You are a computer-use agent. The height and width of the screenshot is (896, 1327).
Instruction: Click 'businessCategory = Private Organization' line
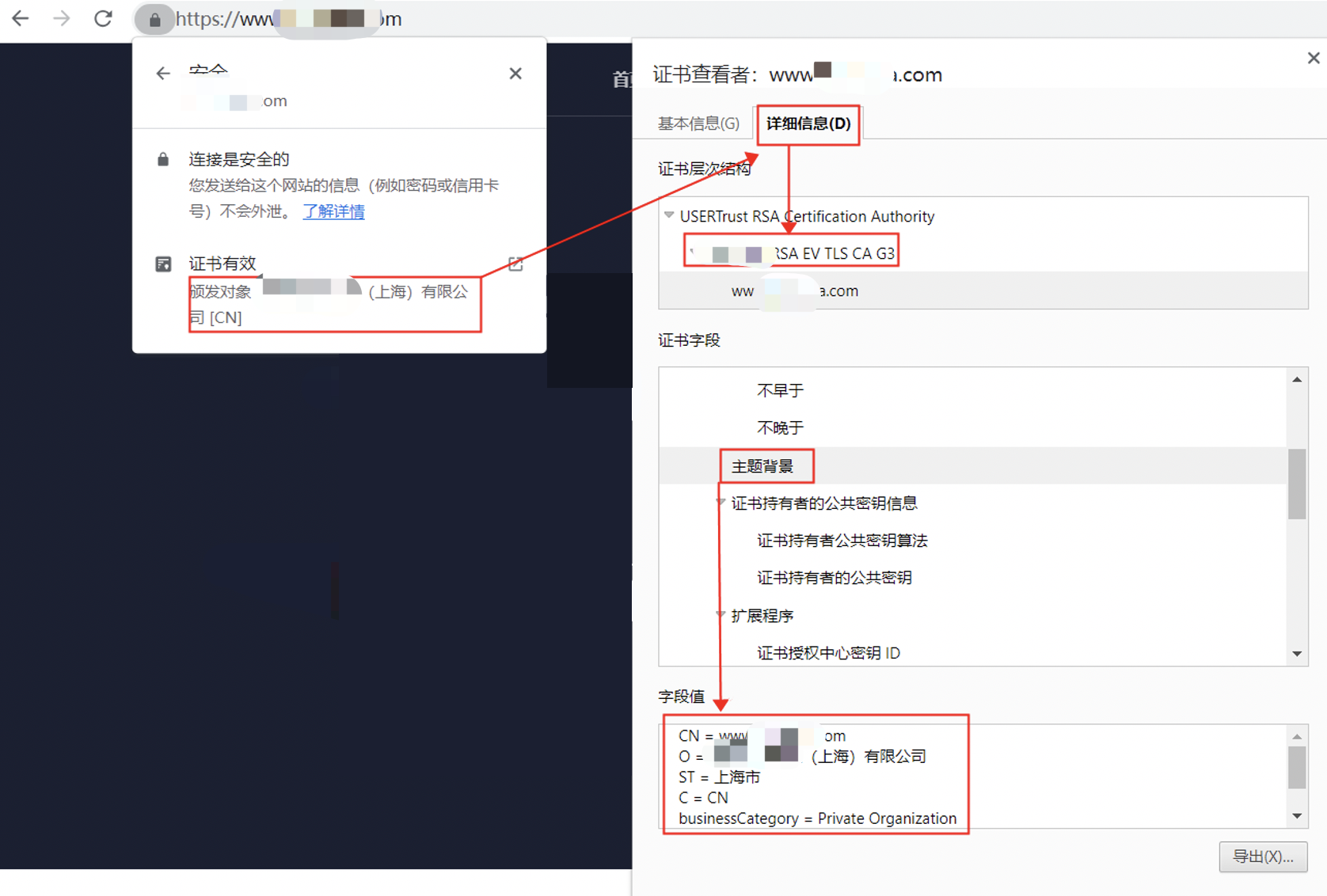[x=817, y=818]
